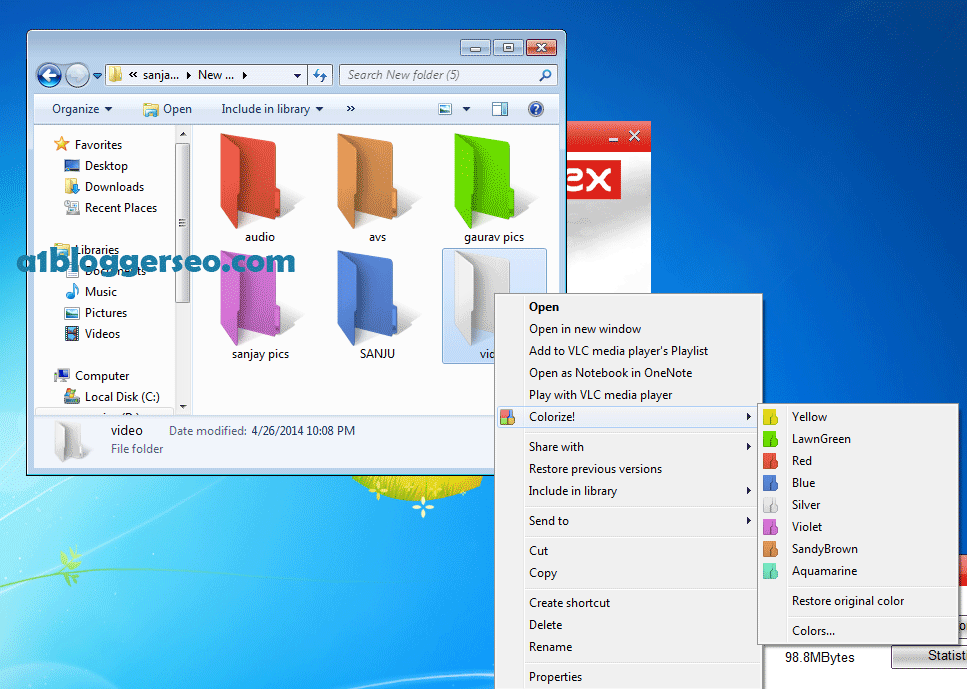Image resolution: width=967 pixels, height=689 pixels.
Task: Expand the Organize dropdown menu
Action: point(82,109)
